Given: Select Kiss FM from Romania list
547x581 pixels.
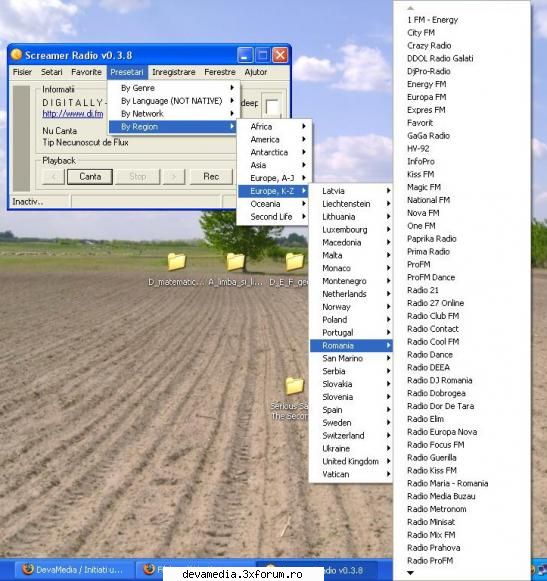Looking at the screenshot, I should point(420,174).
